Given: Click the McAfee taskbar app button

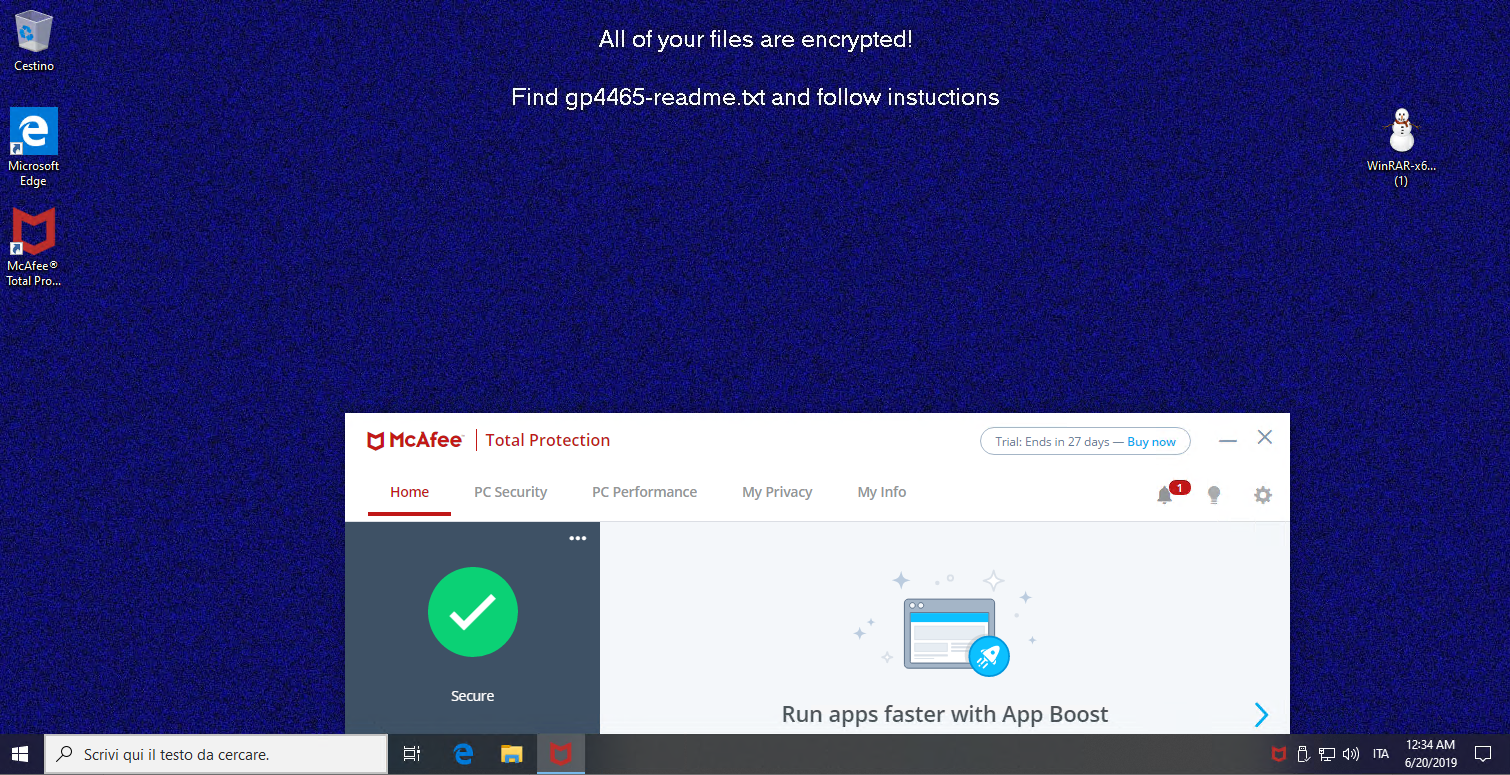Looking at the screenshot, I should tap(561, 755).
